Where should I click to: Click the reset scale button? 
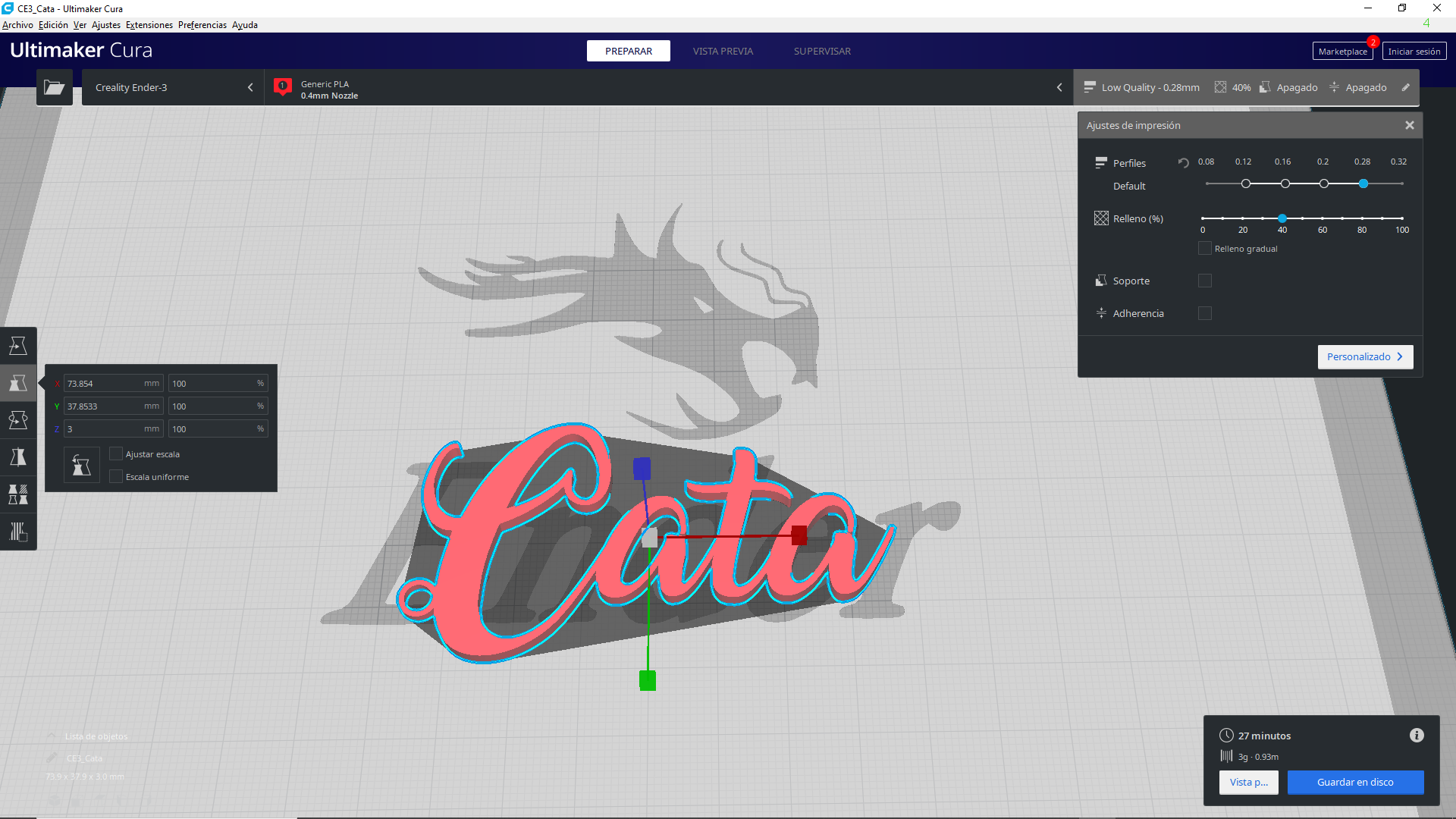click(x=82, y=465)
